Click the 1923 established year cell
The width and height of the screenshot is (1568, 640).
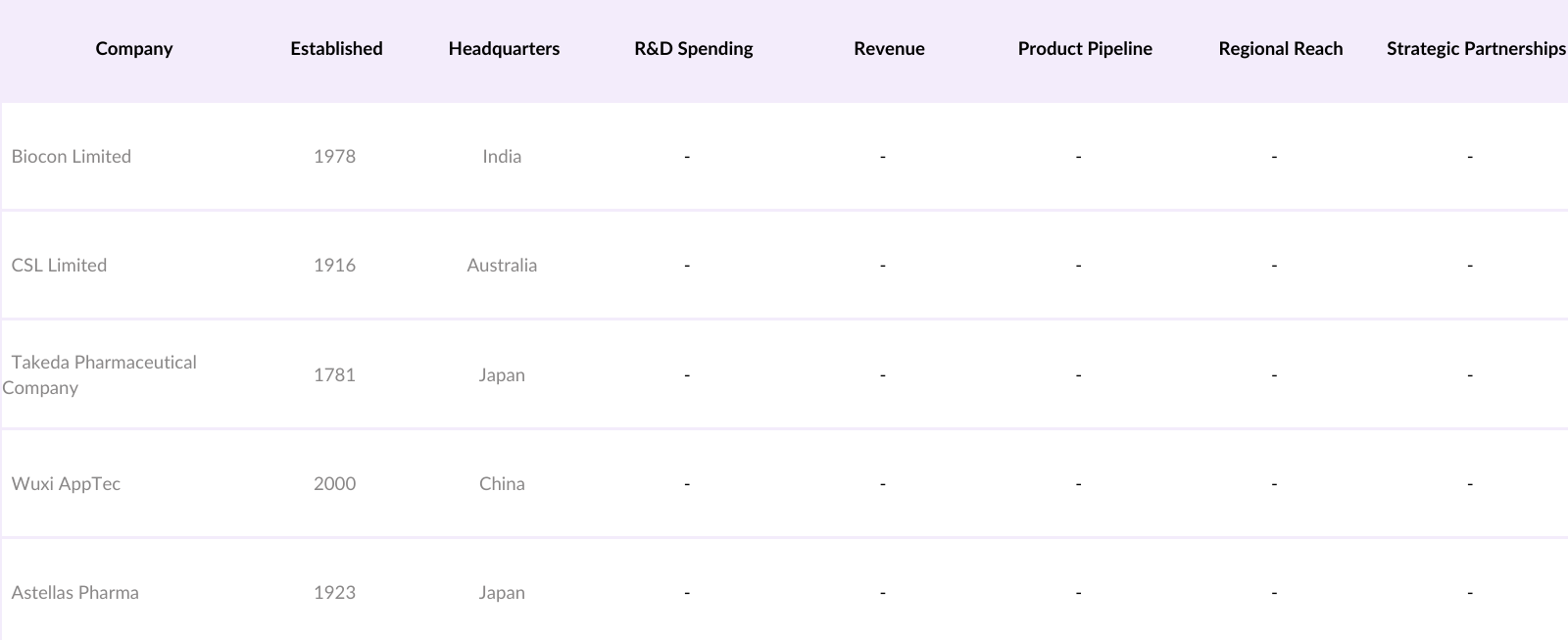334,593
